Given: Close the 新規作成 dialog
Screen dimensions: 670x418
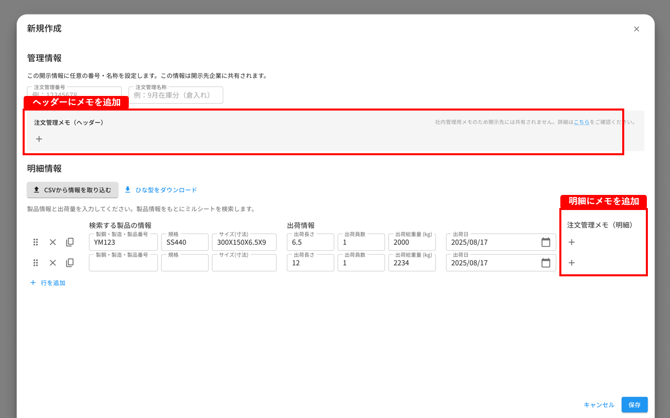Looking at the screenshot, I should click(x=637, y=29).
